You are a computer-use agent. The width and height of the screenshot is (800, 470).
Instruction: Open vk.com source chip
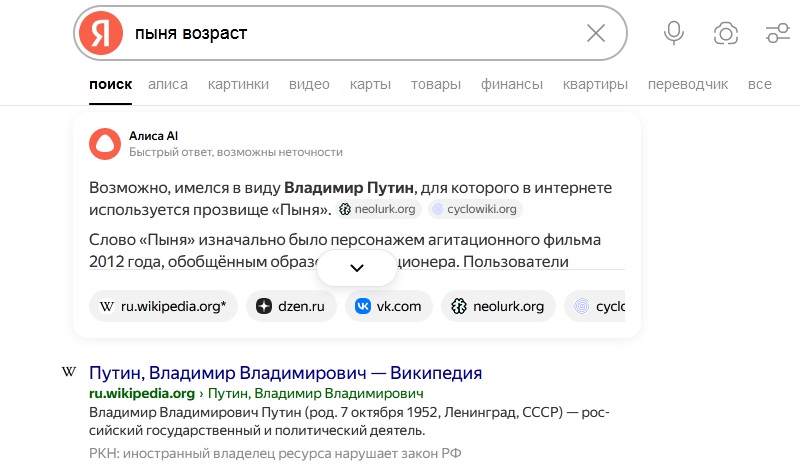coord(389,306)
